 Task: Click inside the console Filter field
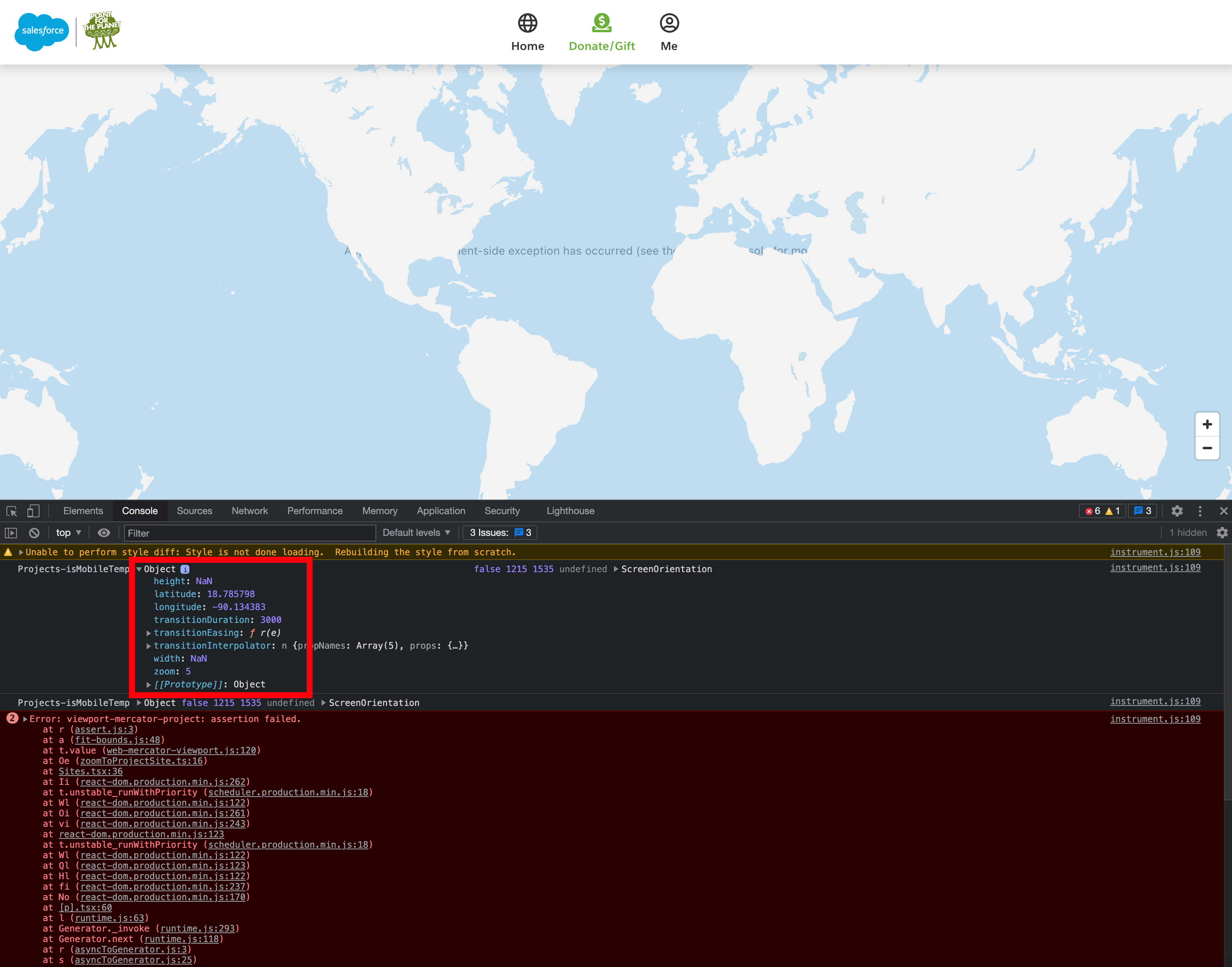point(249,533)
